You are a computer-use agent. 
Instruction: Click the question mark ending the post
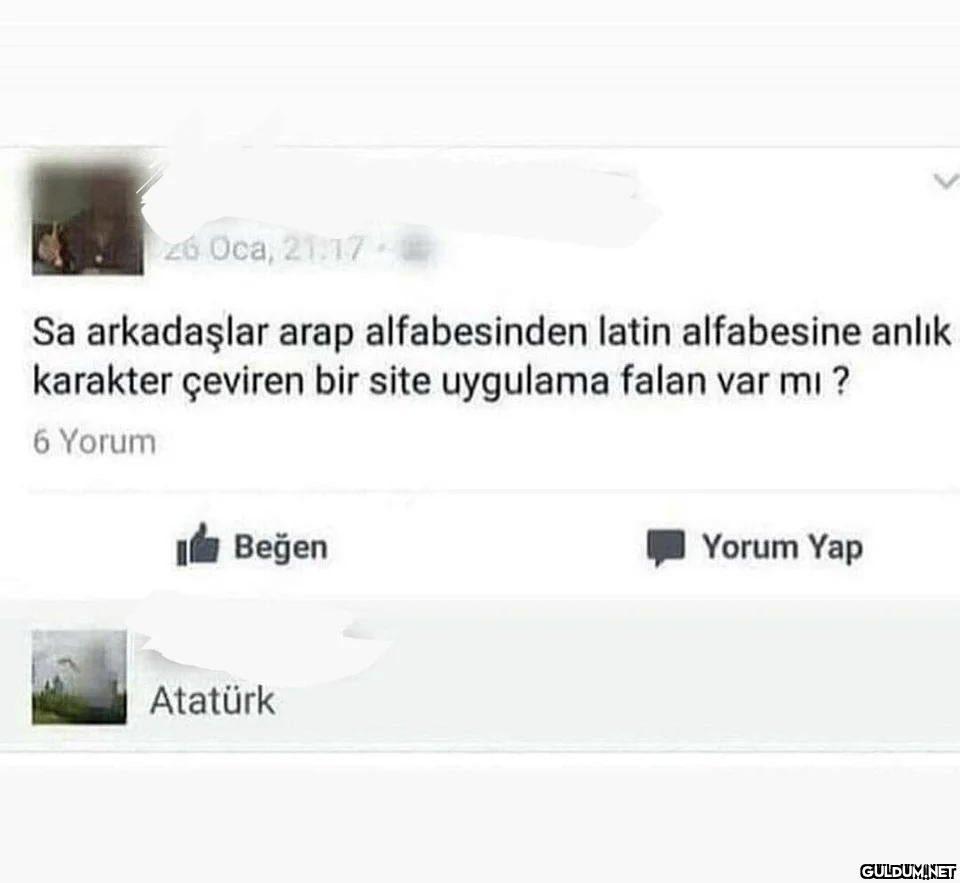pyautogui.click(x=842, y=381)
